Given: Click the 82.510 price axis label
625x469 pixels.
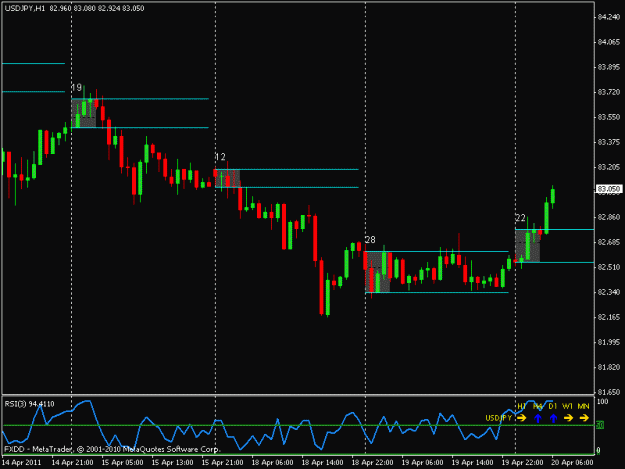Looking at the screenshot, I should [609, 267].
